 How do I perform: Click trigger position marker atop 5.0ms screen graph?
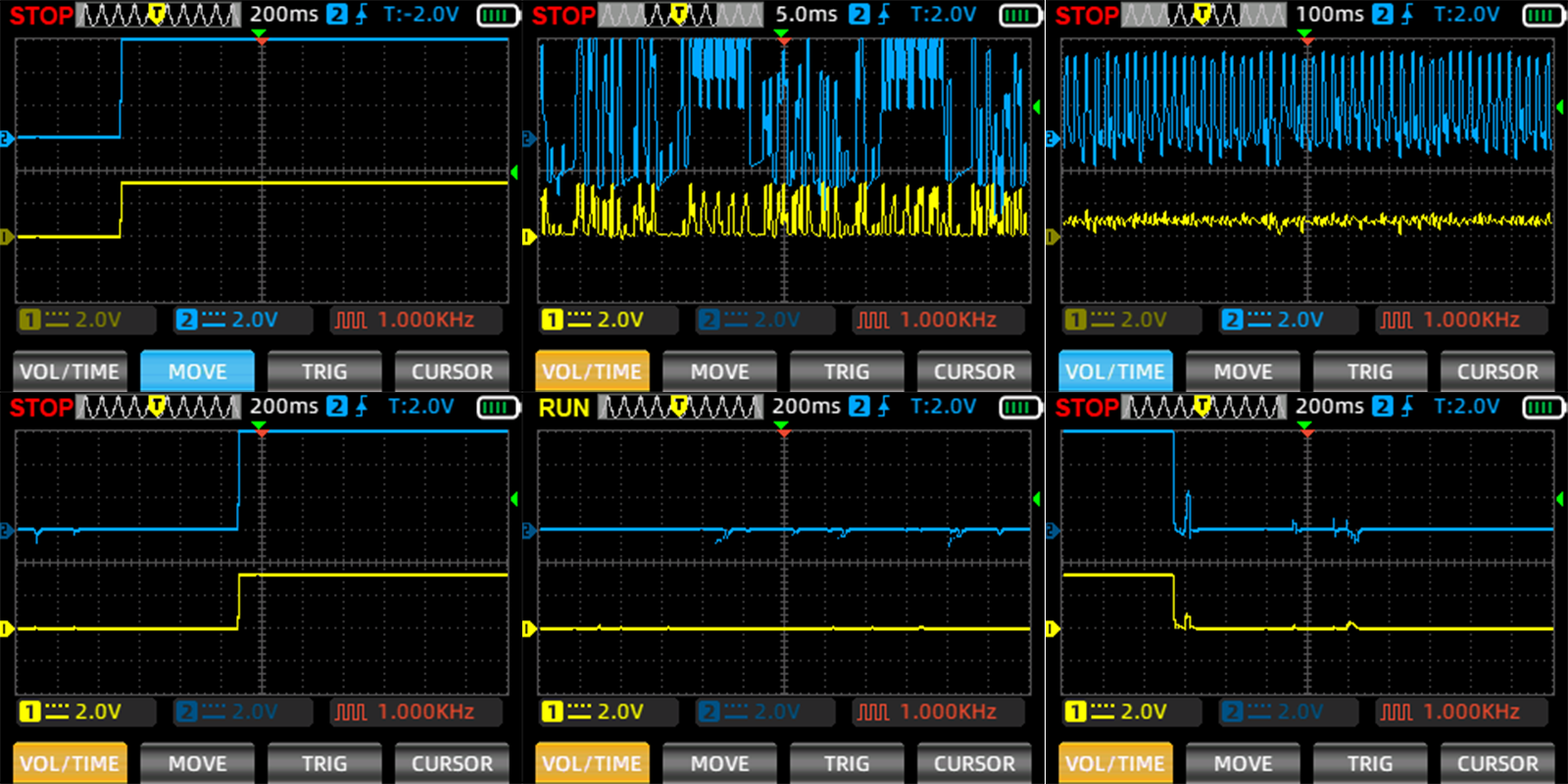781,35
